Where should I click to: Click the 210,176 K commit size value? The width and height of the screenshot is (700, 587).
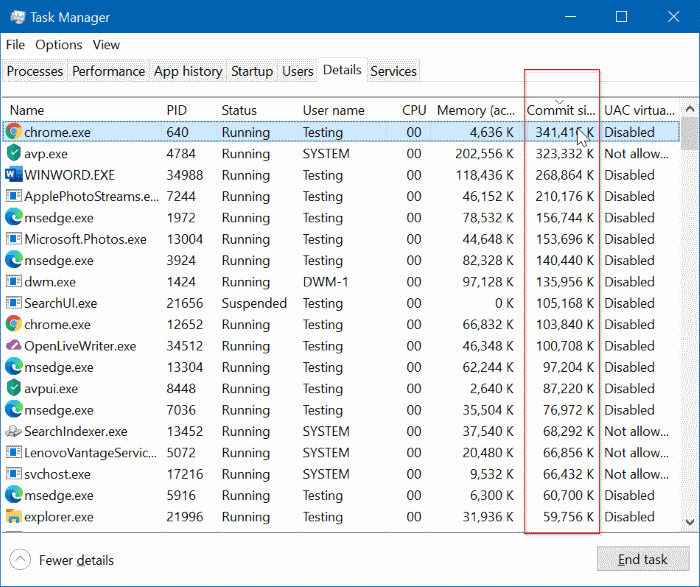[x=565, y=196]
